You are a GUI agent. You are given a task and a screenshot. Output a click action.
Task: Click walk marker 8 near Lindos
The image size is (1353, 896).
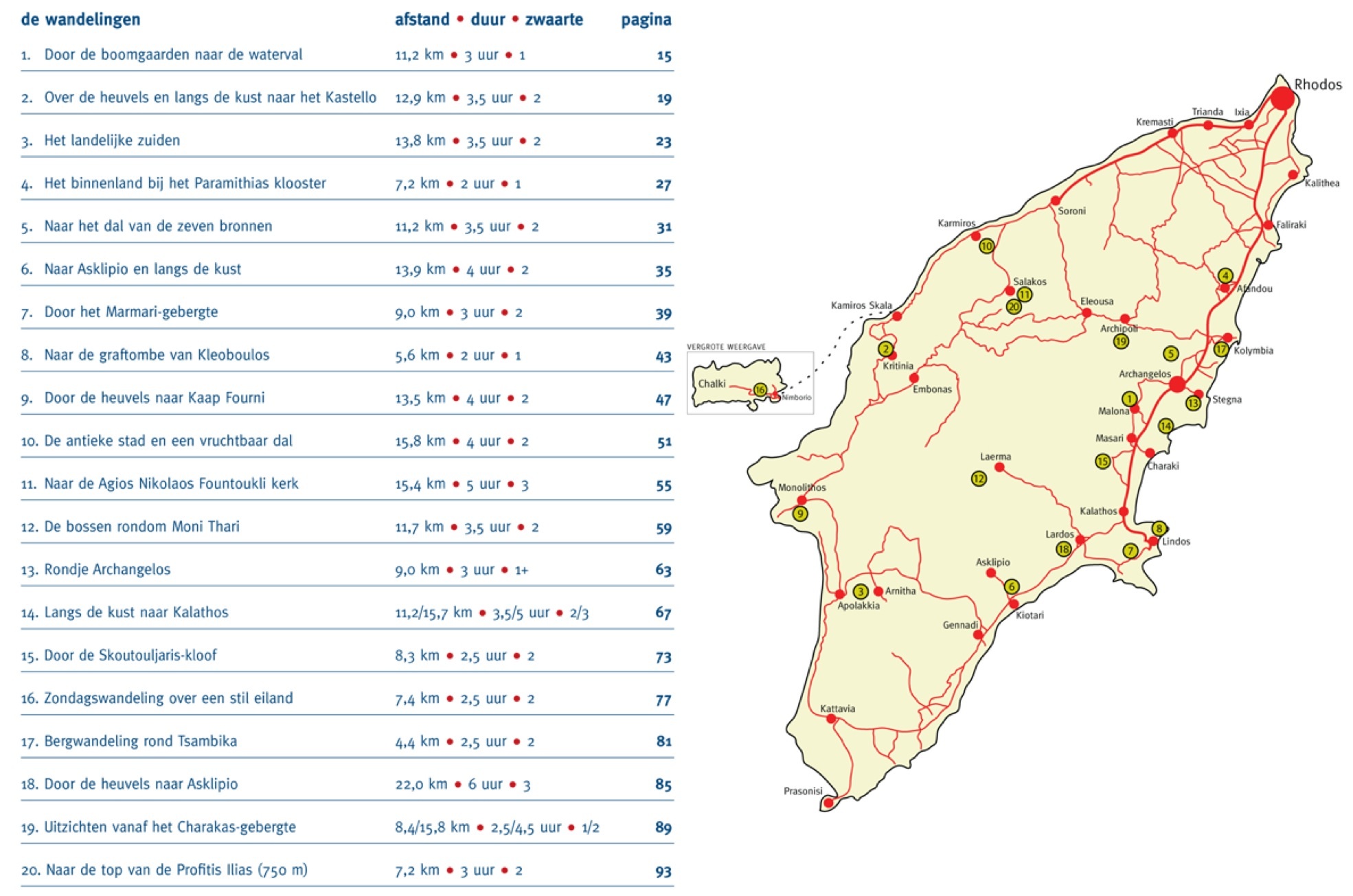coord(1159,529)
